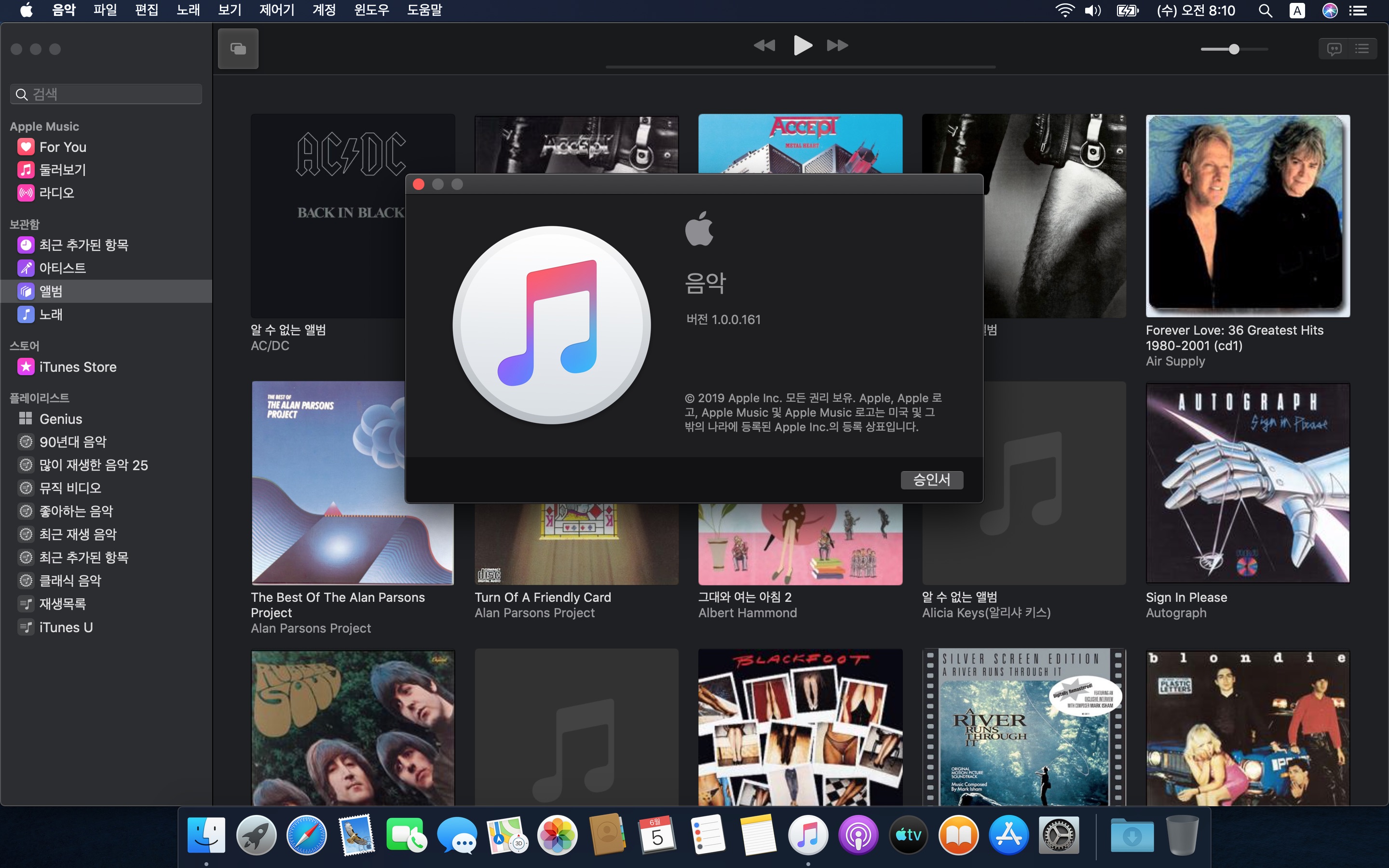Close the About 음악 dialog
The image size is (1389, 868).
tap(419, 184)
